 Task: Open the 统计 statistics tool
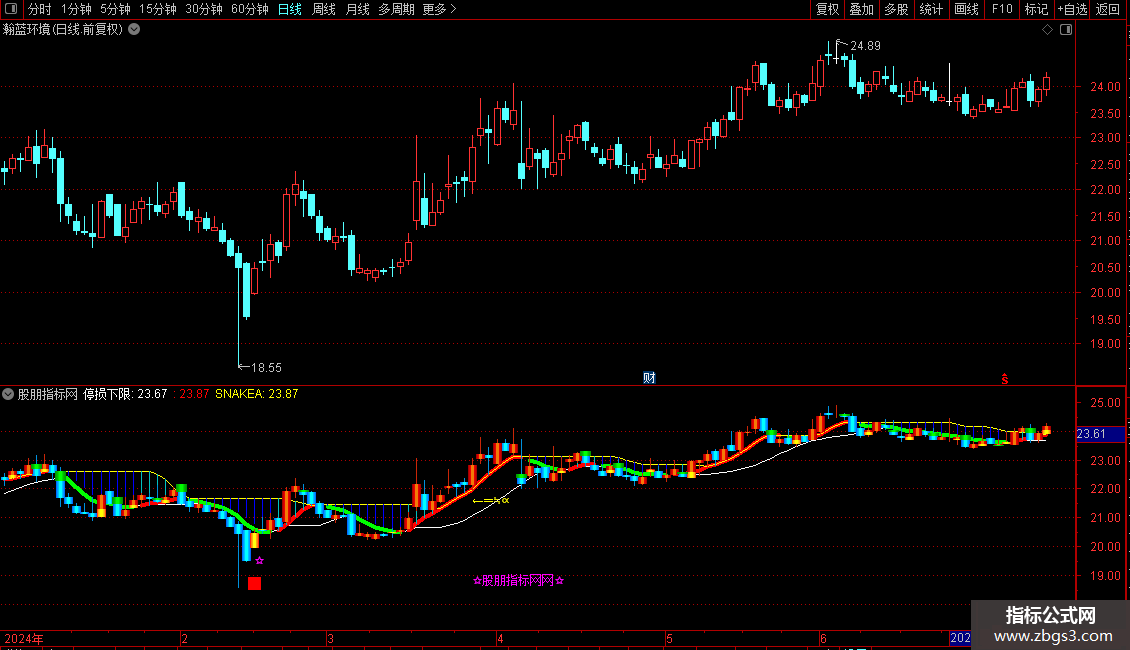tap(930, 9)
